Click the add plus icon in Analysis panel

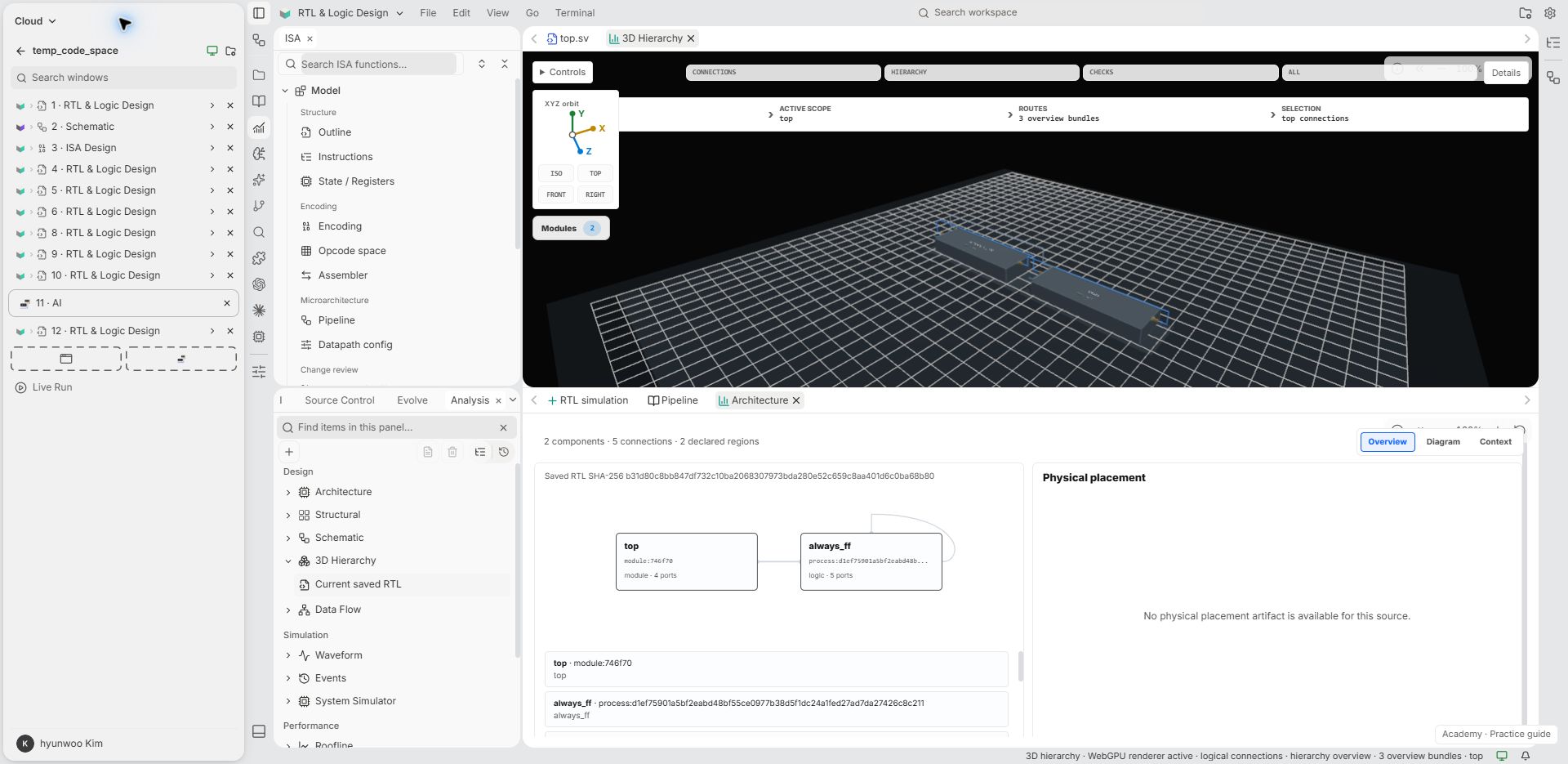tap(289, 452)
